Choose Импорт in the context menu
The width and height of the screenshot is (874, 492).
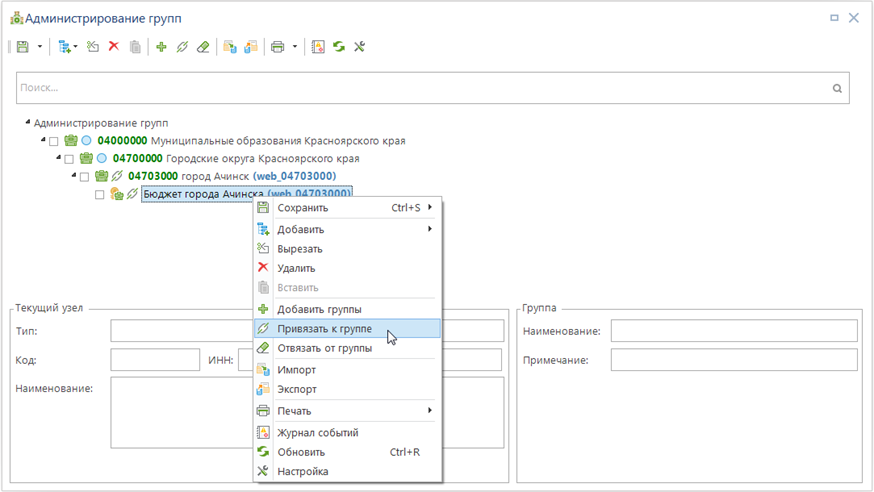click(x=347, y=370)
